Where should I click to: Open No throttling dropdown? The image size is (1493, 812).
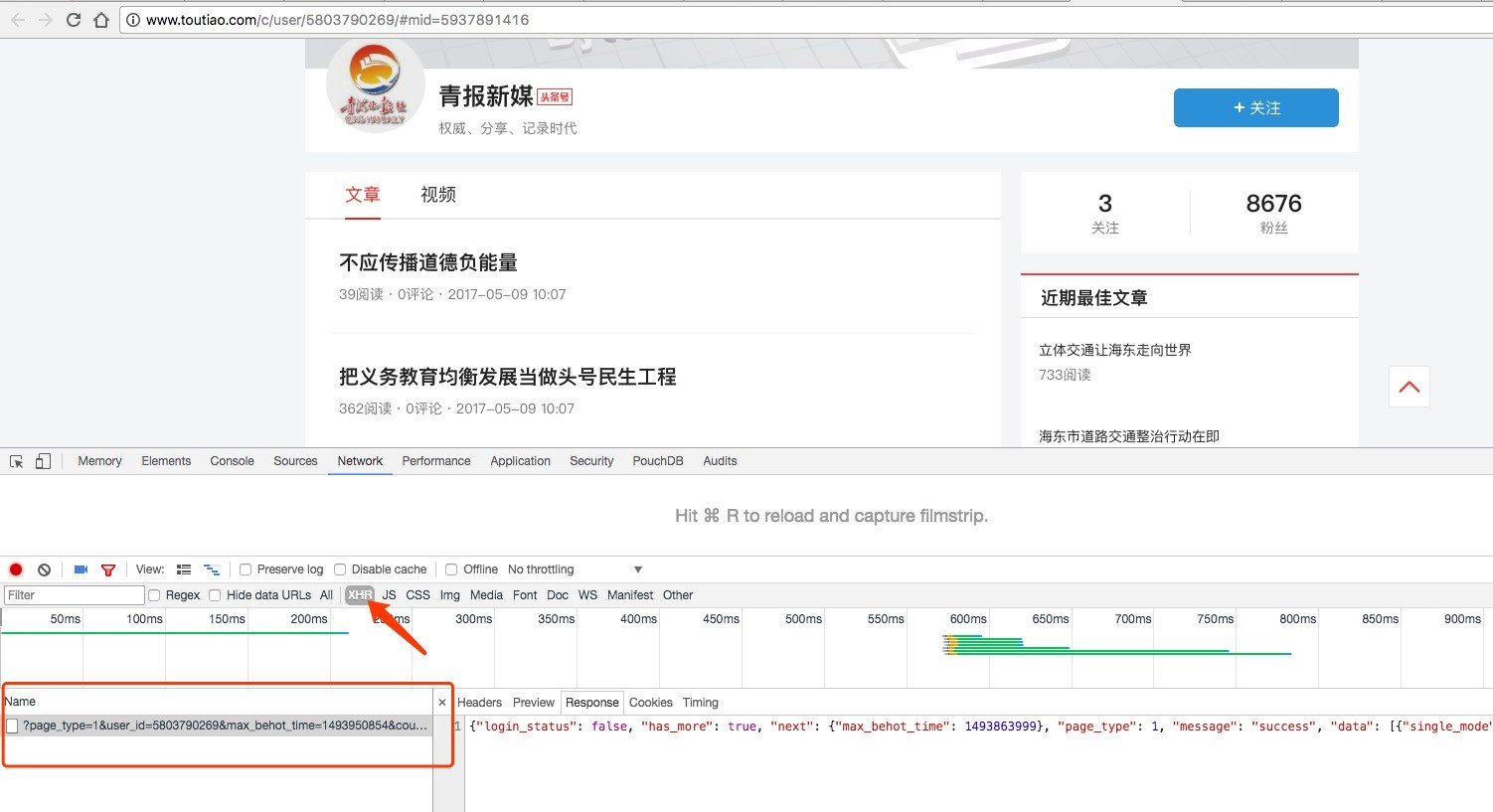[x=575, y=569]
